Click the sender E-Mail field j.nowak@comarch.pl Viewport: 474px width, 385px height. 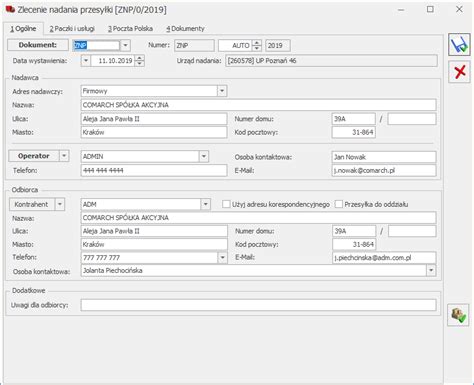pos(384,170)
